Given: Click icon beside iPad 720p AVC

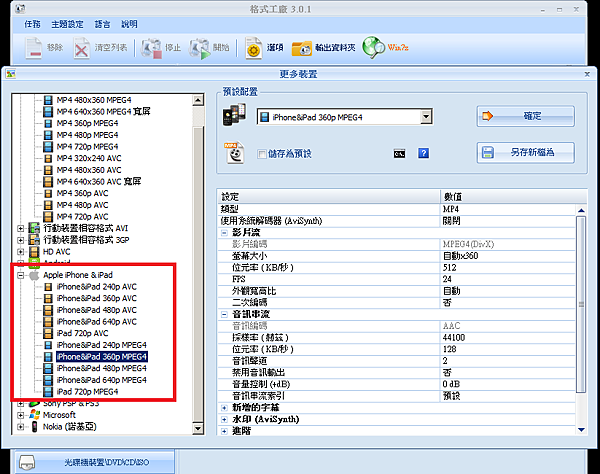Looking at the screenshot, I should click(x=48, y=333).
